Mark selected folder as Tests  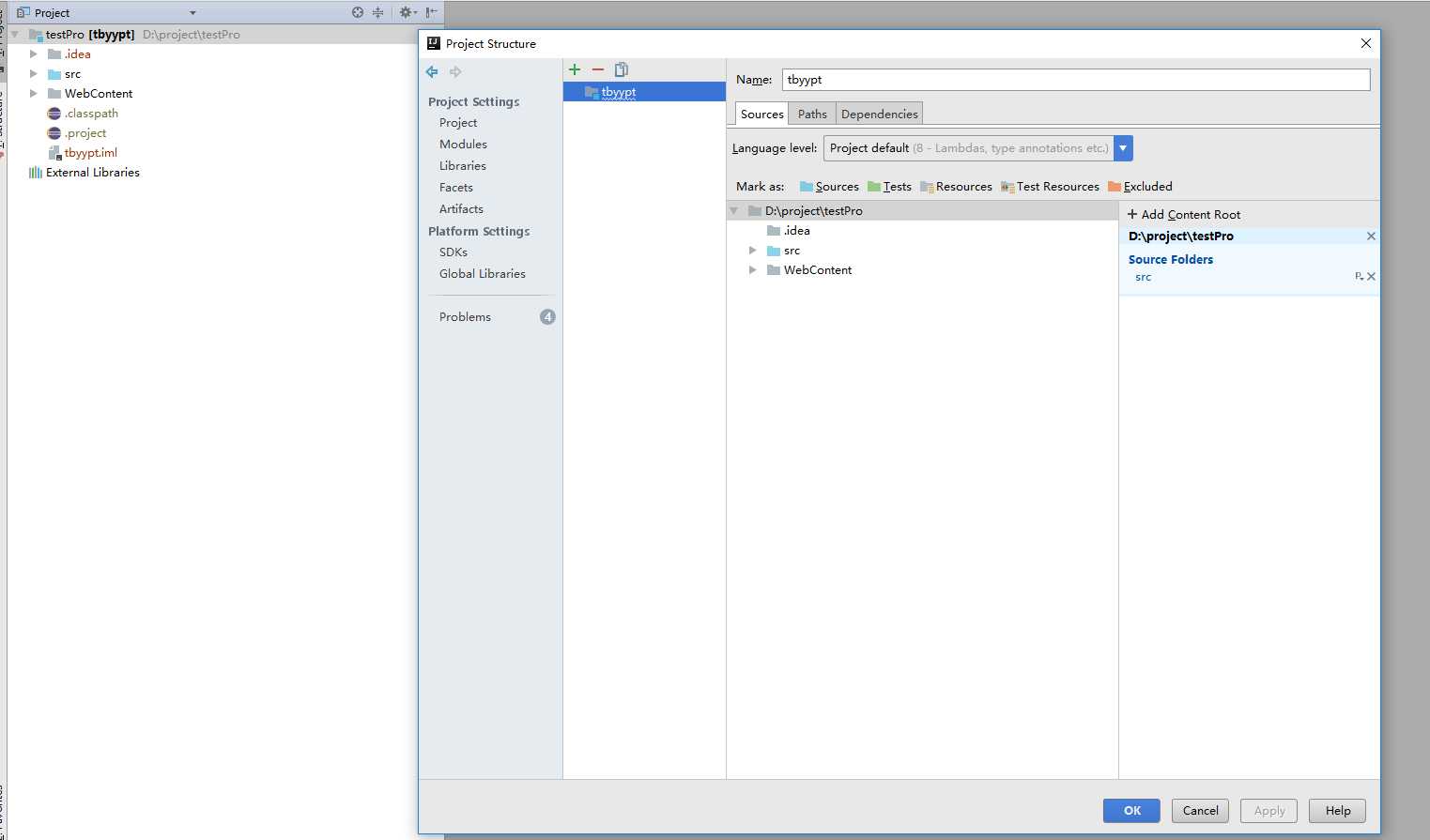(x=889, y=187)
